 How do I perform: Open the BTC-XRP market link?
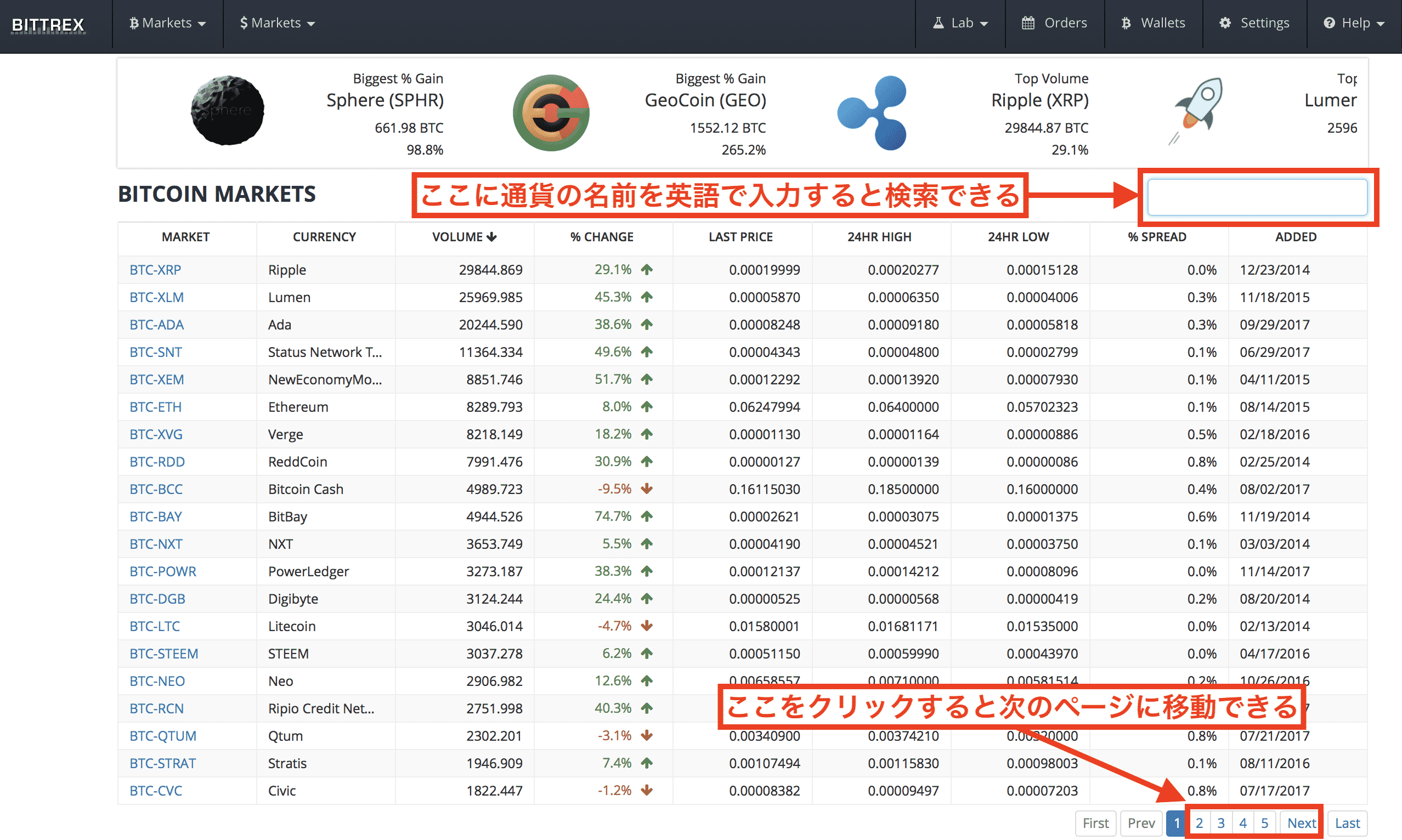[x=155, y=270]
